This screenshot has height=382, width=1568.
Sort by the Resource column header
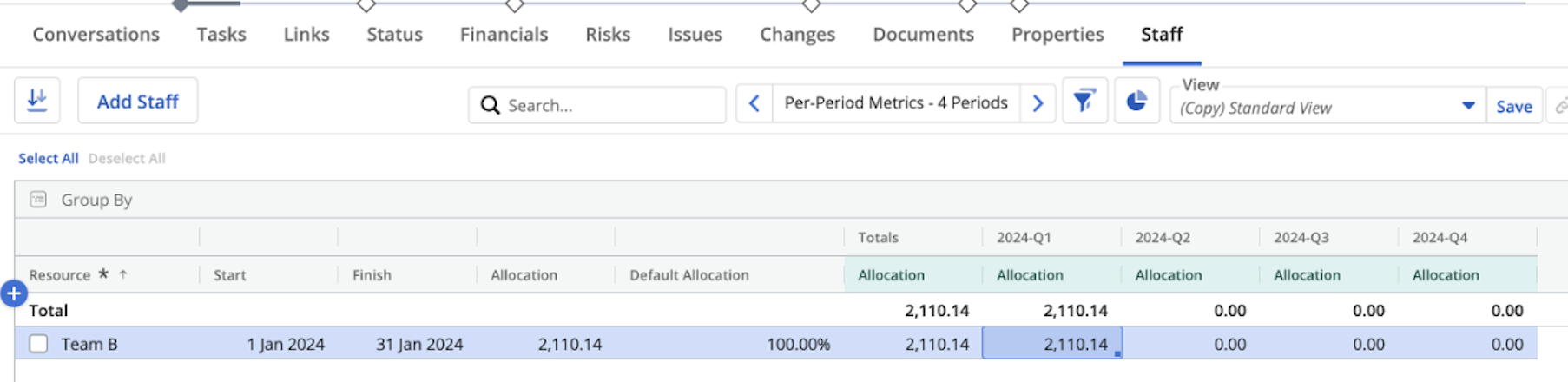pyautogui.click(x=60, y=275)
